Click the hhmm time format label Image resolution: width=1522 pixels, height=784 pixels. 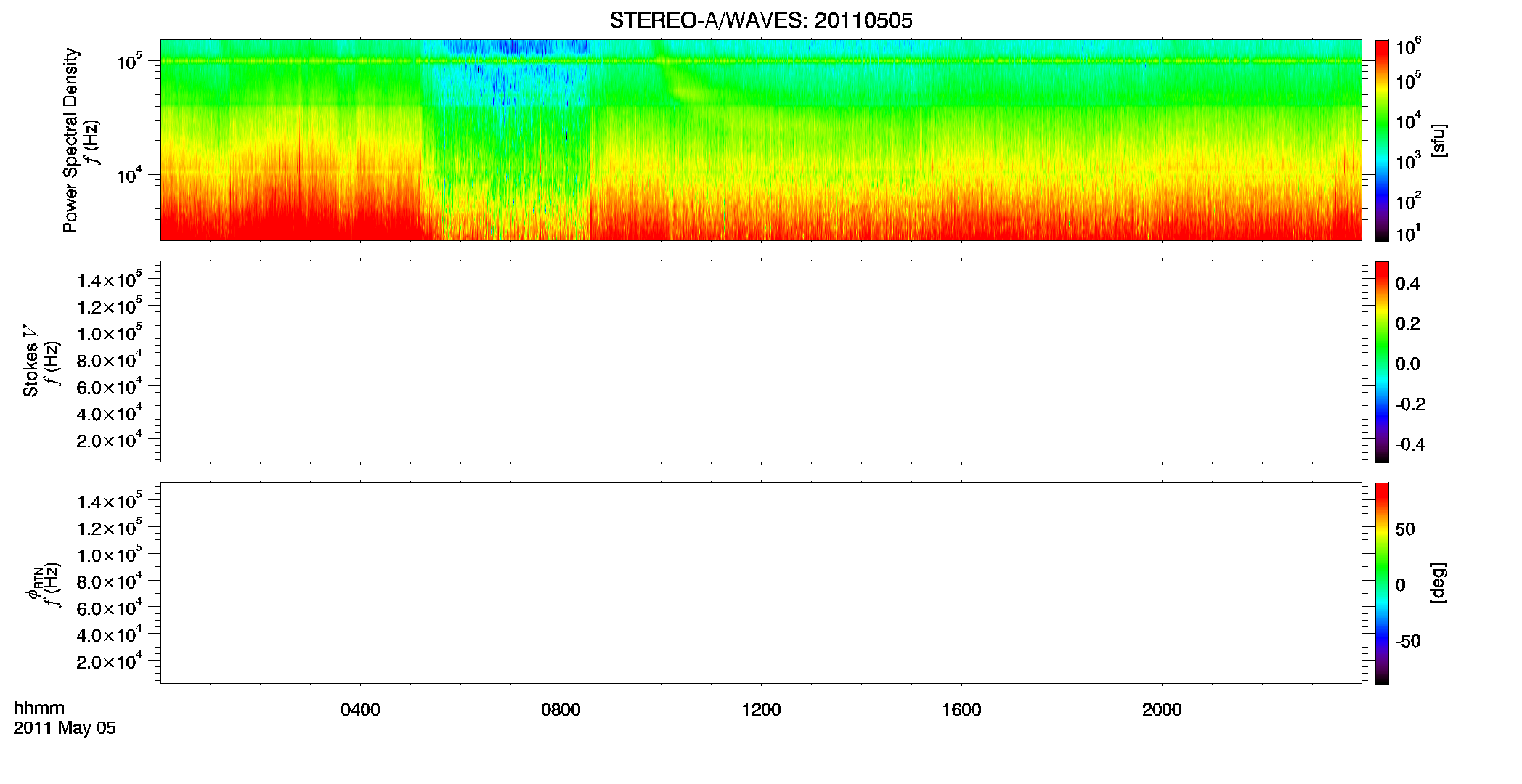[39, 709]
